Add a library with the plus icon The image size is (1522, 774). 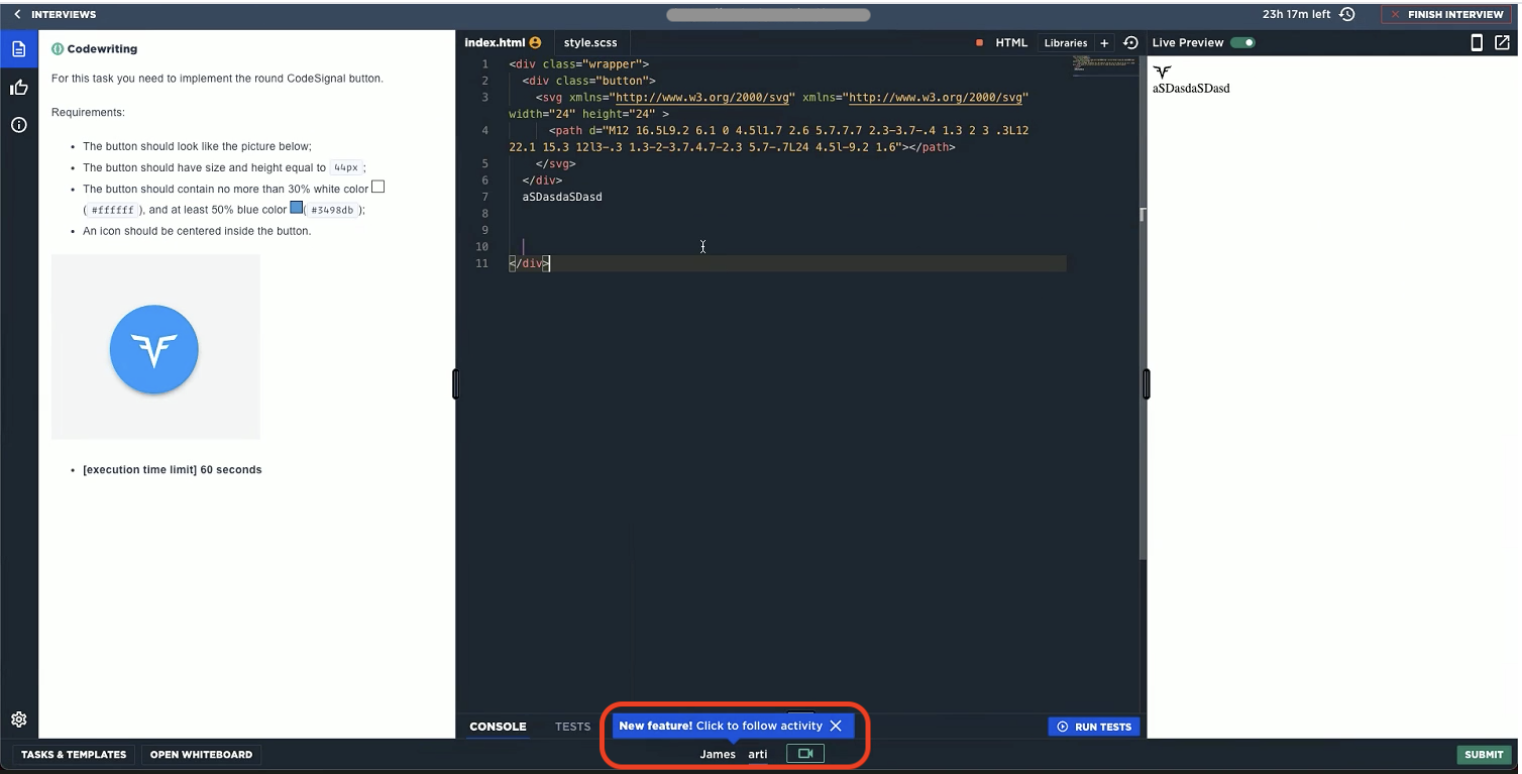tap(1104, 43)
